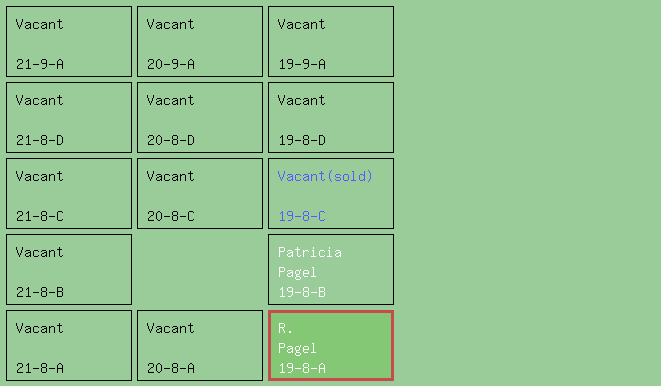The height and width of the screenshot is (386, 661).
Task: Click the blue 19-8-C plot label
Action: pos(302,216)
